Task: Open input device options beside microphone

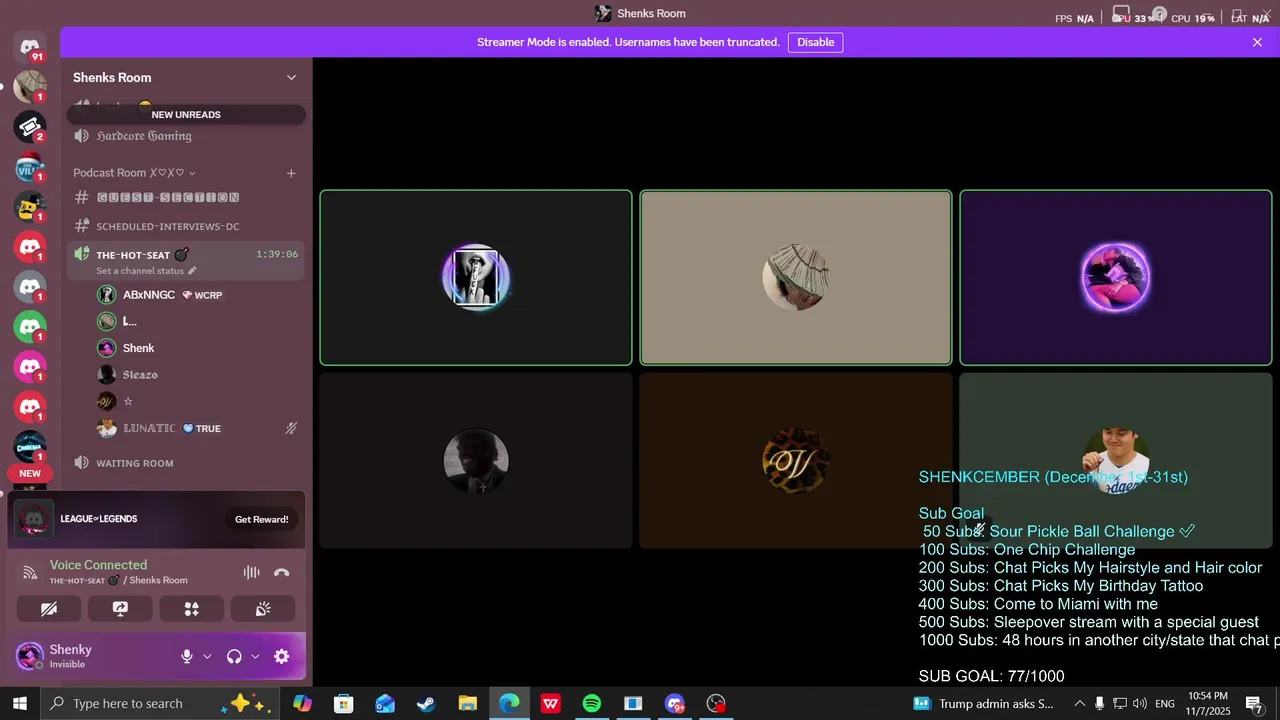Action: (207, 657)
